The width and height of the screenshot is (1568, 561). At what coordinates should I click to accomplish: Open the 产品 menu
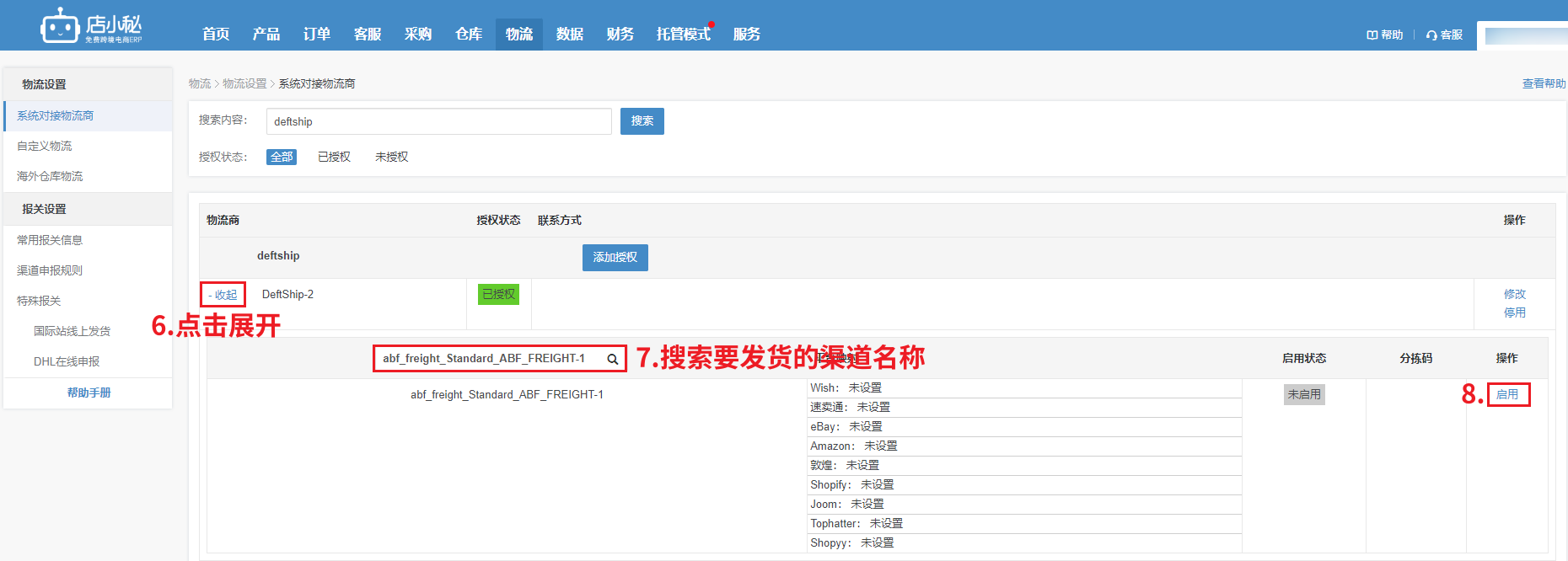click(266, 34)
